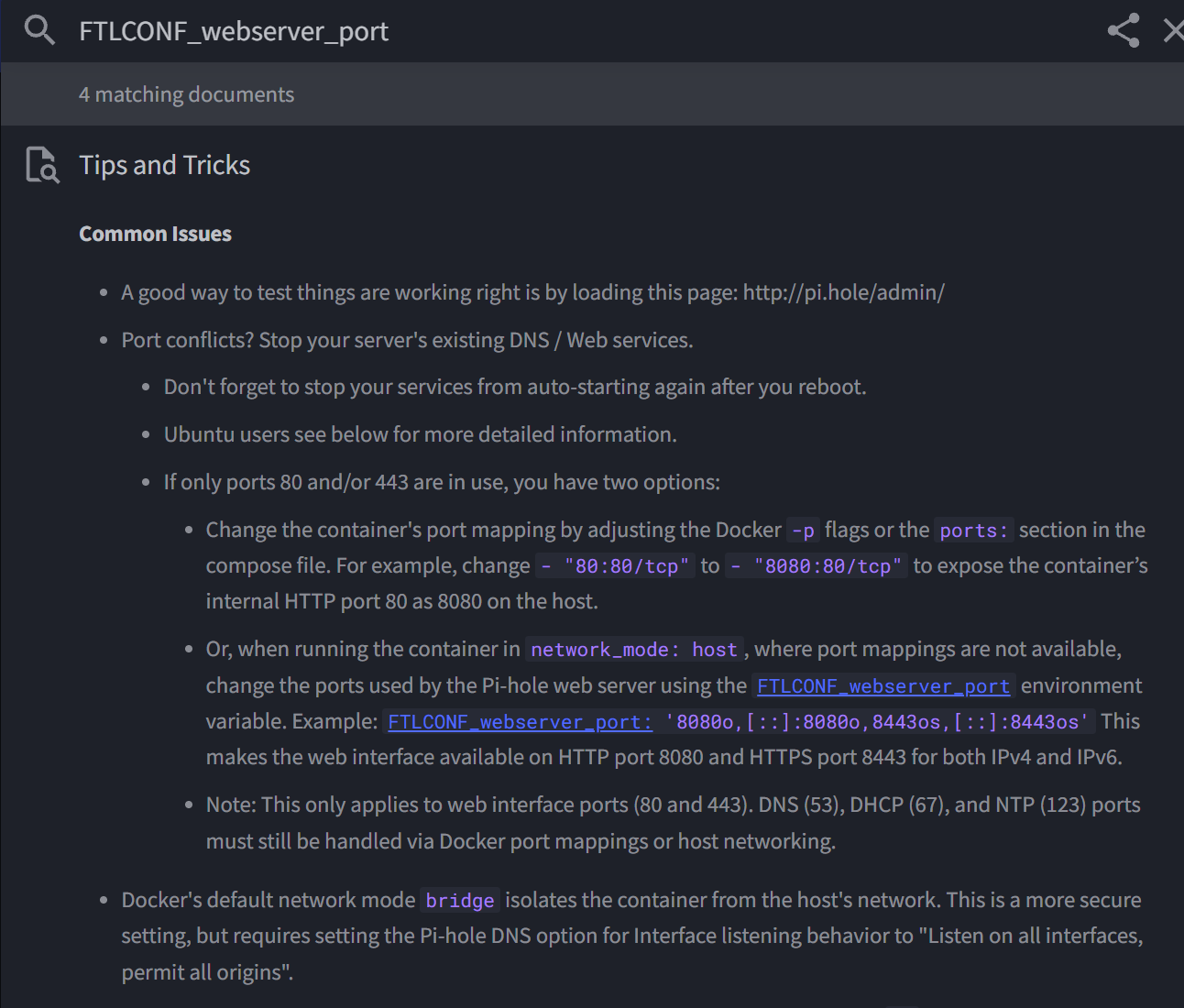Click the http://pi.hole/admin/ URL text

(x=843, y=292)
